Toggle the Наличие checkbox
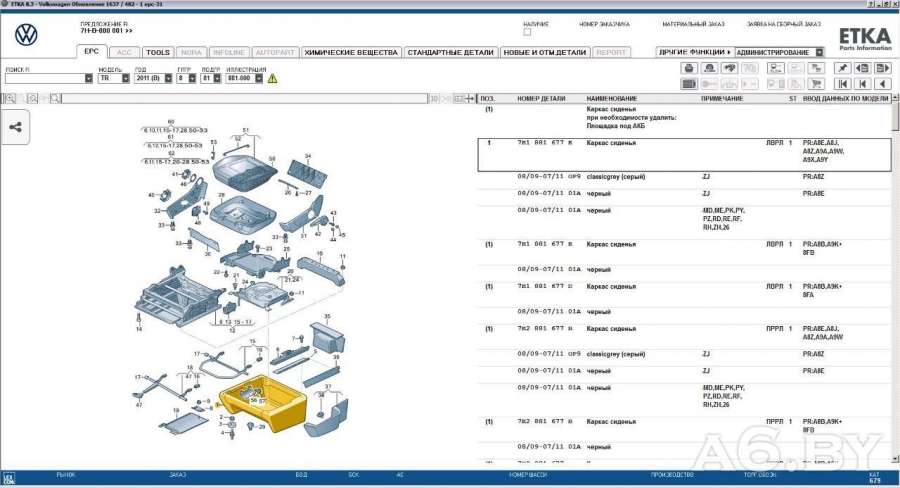This screenshot has width=900, height=488. coord(527,32)
